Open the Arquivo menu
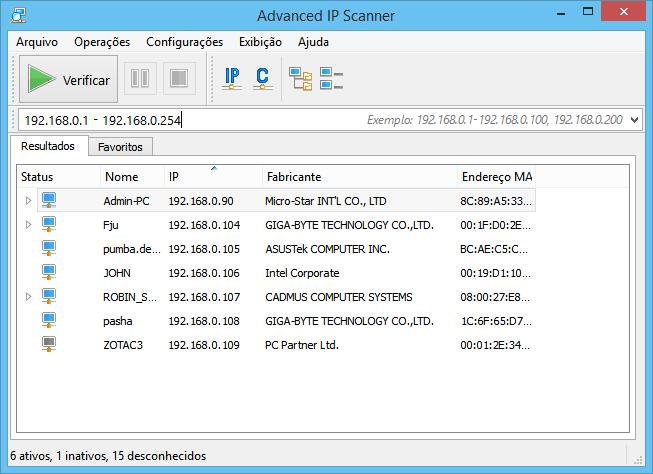Screen dimensions: 653x474 pyautogui.click(x=37, y=42)
